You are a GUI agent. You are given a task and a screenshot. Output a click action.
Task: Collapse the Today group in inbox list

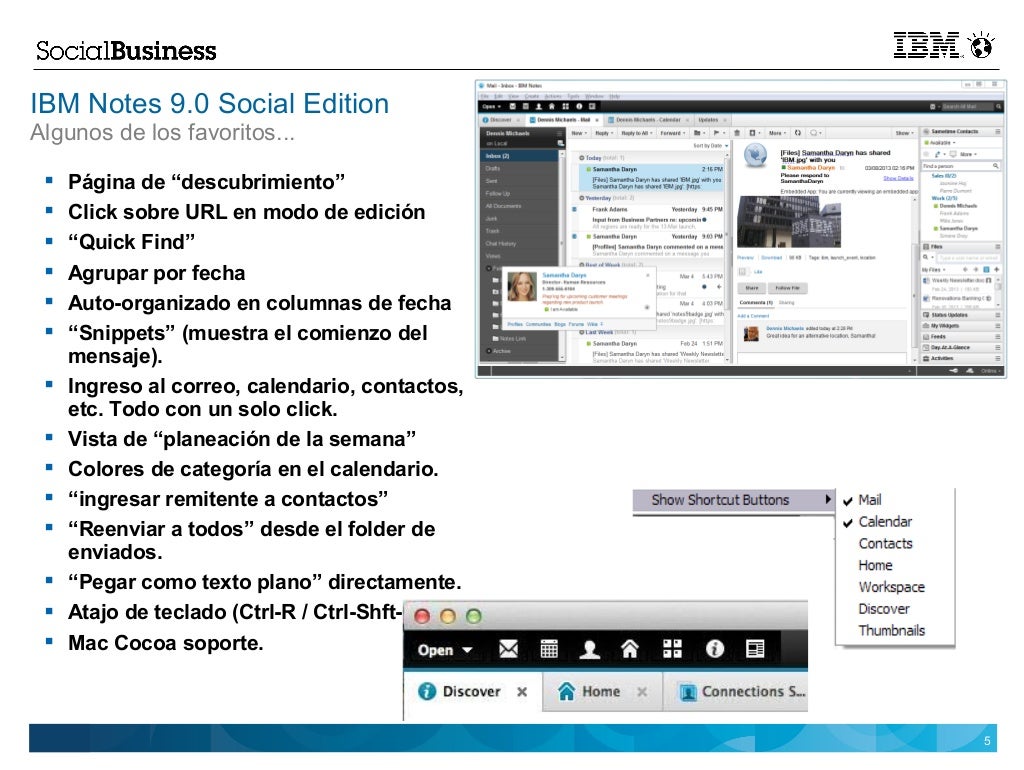pyautogui.click(x=581, y=158)
